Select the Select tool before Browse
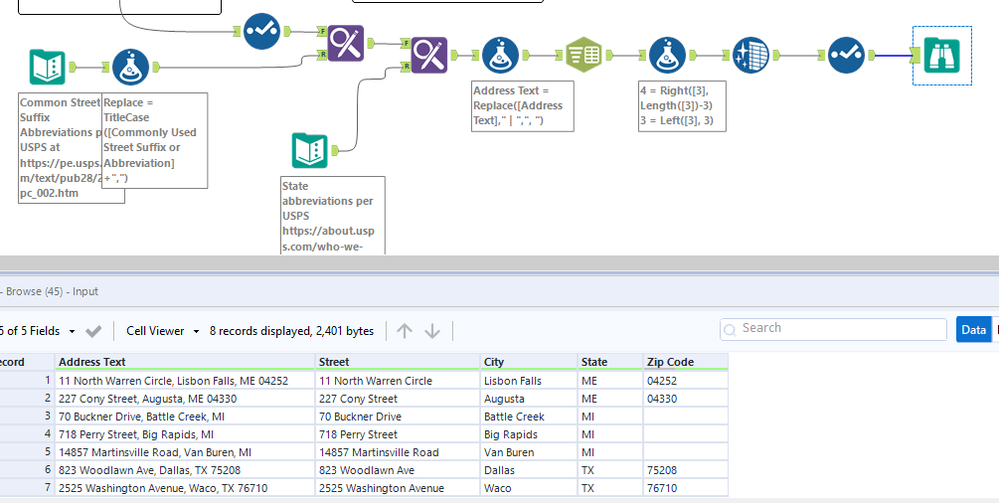This screenshot has height=503, width=999. coord(845,56)
